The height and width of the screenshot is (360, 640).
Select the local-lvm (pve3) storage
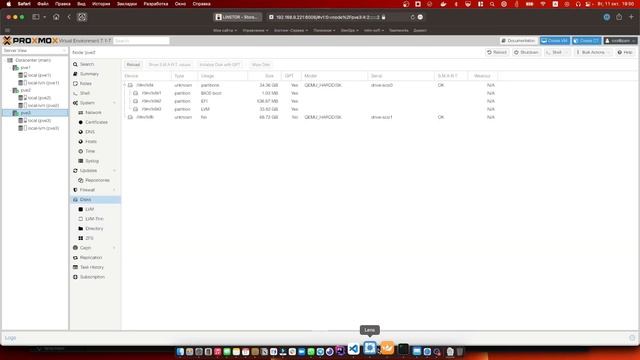click(x=43, y=128)
